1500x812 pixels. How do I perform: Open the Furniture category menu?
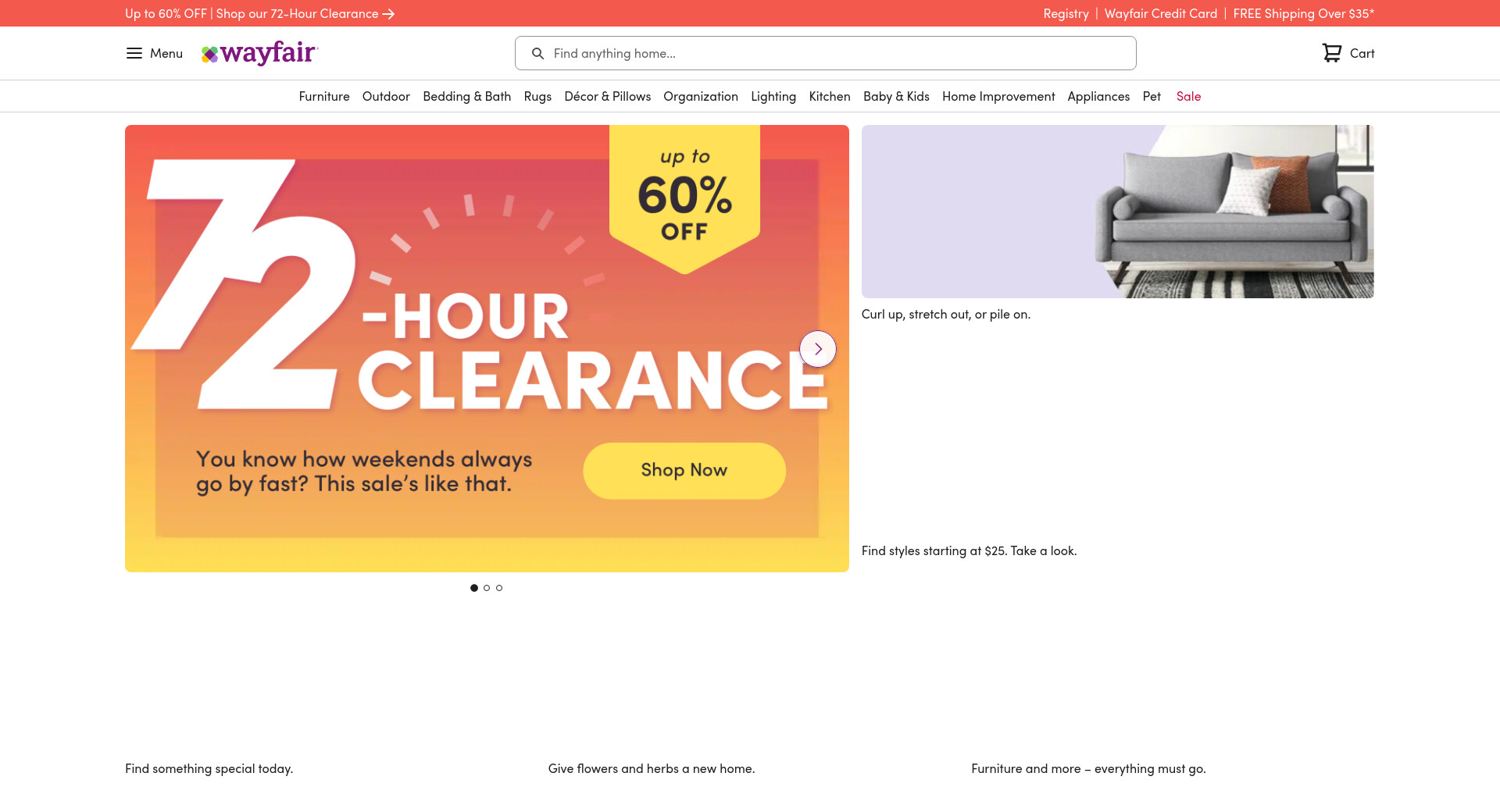coord(324,96)
